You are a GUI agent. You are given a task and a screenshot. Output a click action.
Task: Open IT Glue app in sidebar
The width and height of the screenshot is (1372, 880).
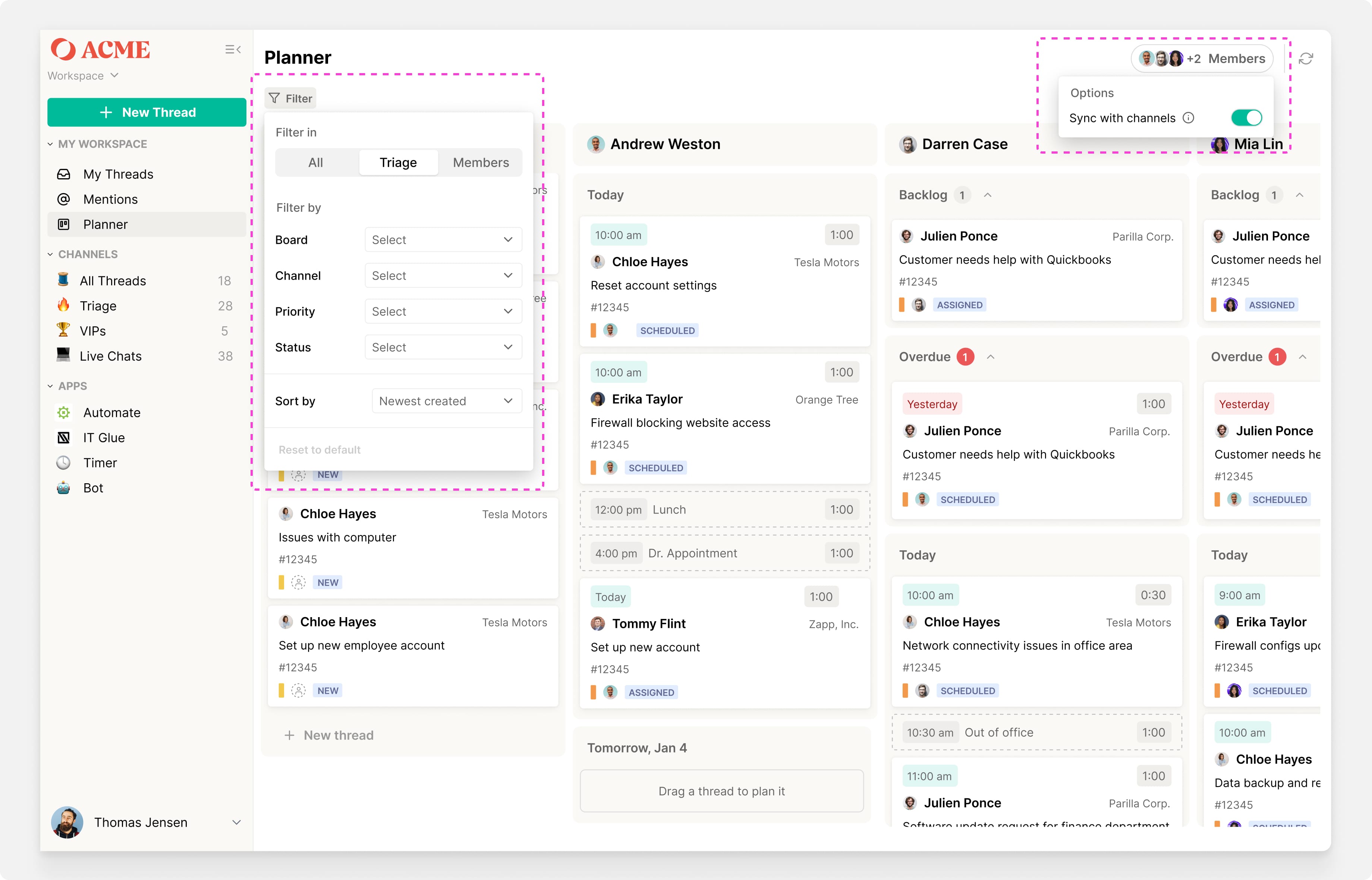click(x=103, y=438)
